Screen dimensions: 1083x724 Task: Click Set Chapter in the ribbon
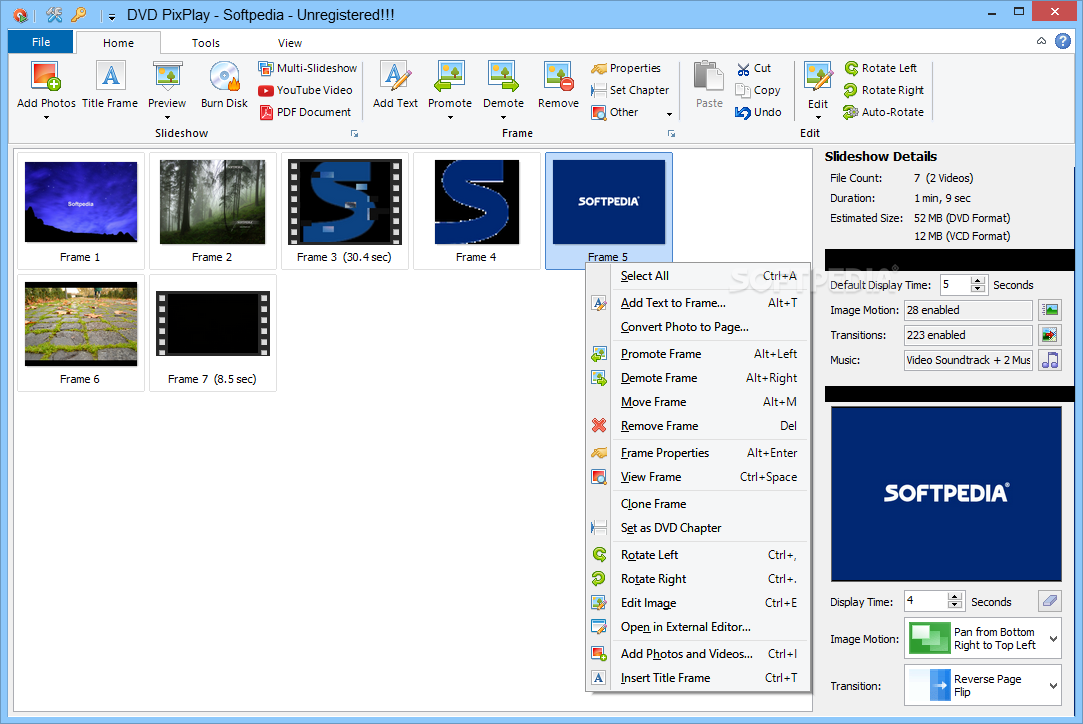[630, 90]
